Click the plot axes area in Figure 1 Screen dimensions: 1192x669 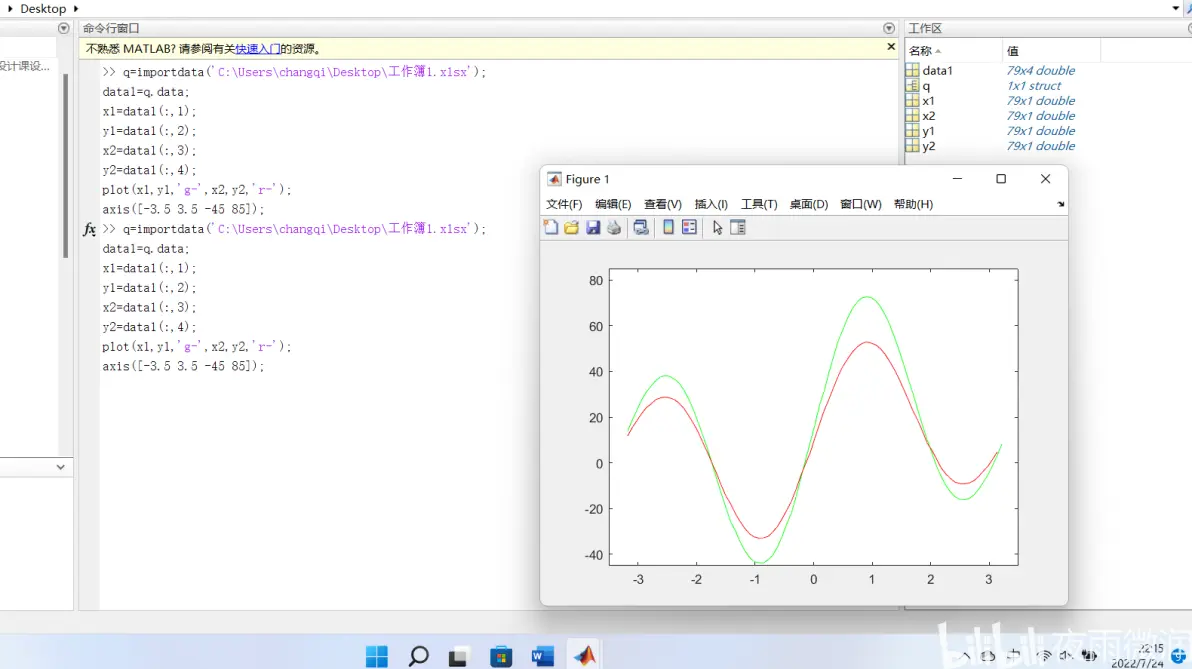coord(813,417)
